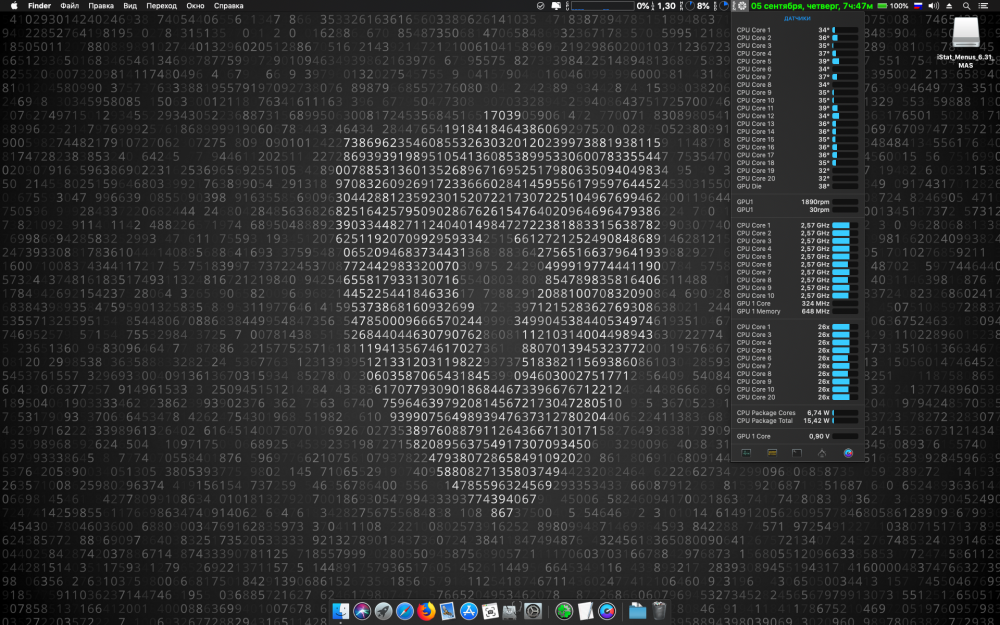Click the load average 1,30 menu bar item

pyautogui.click(x=665, y=6)
